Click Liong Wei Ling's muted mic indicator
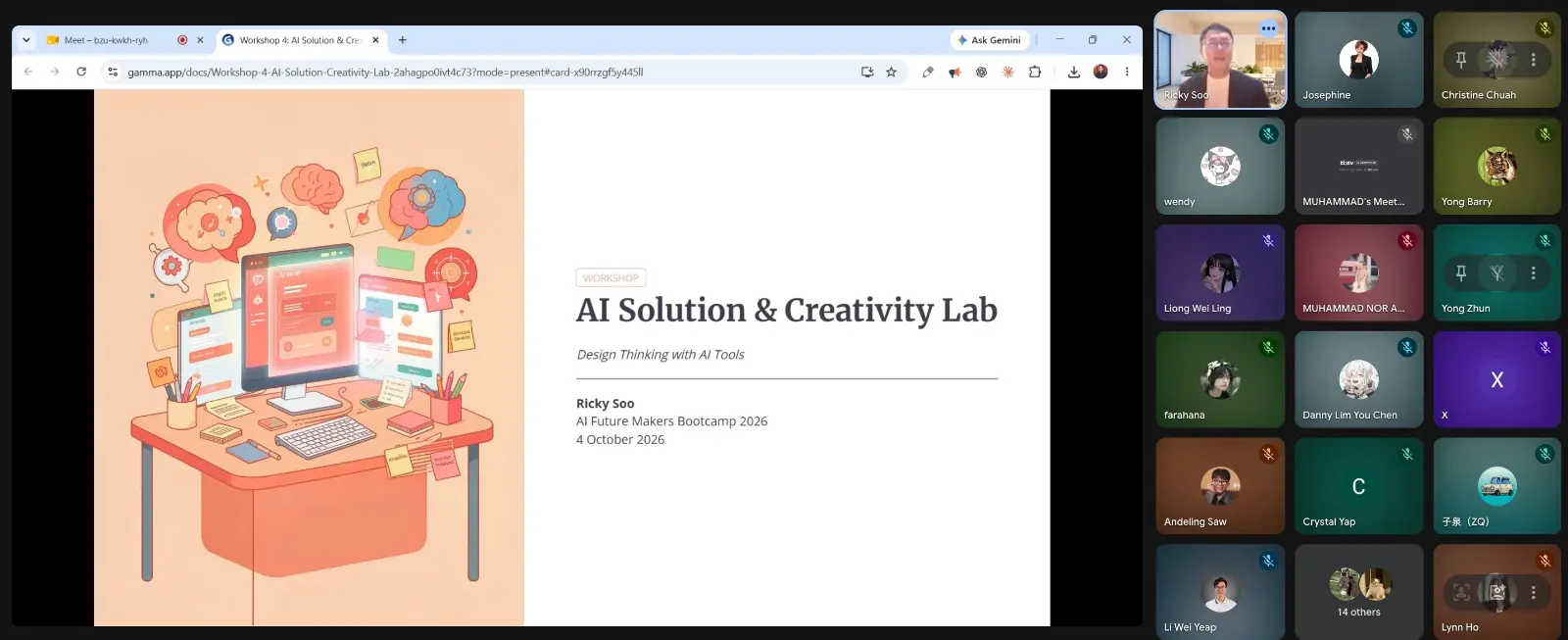The height and width of the screenshot is (640, 1568). click(1268, 241)
